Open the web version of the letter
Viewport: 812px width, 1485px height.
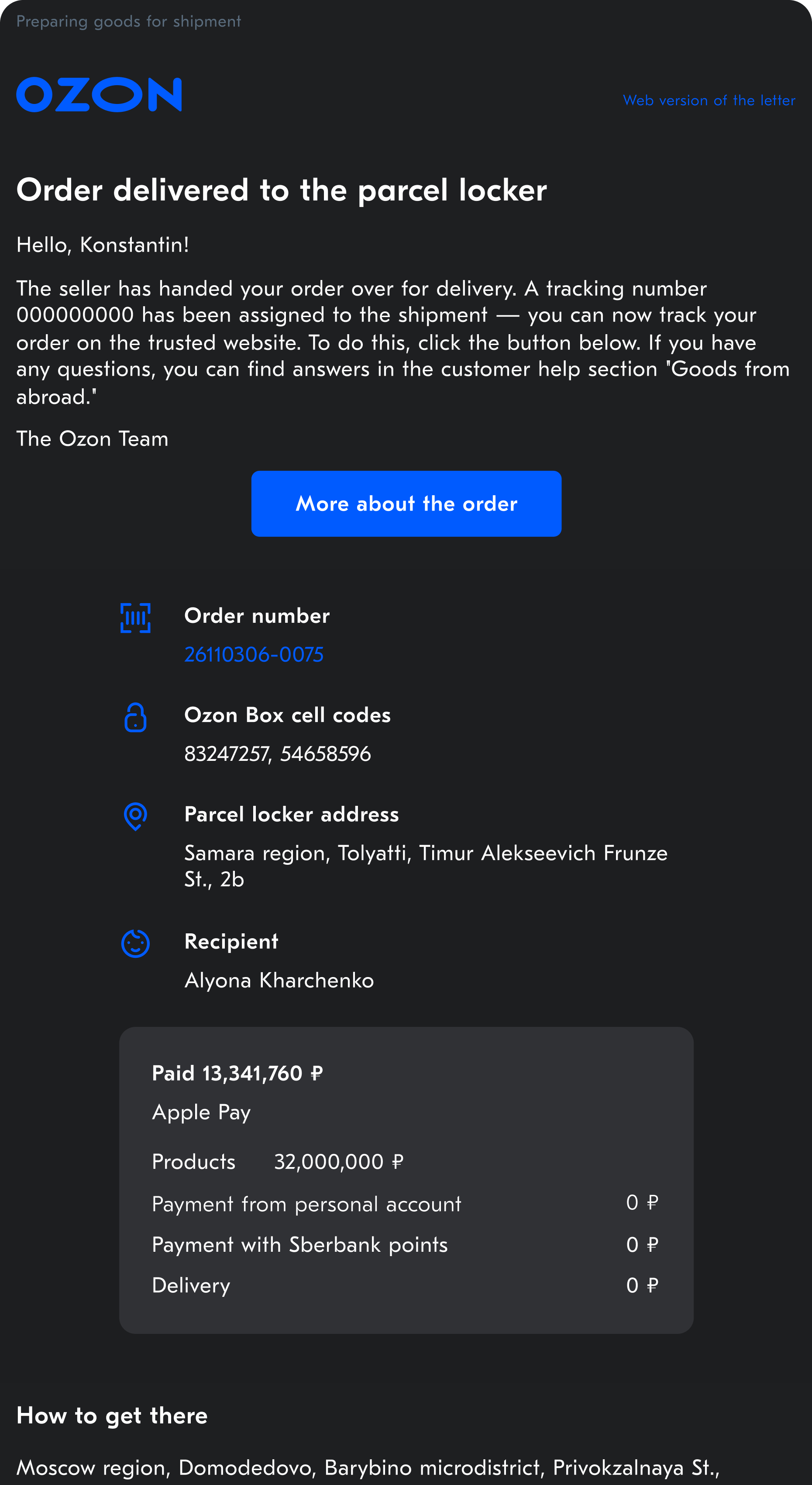click(709, 100)
